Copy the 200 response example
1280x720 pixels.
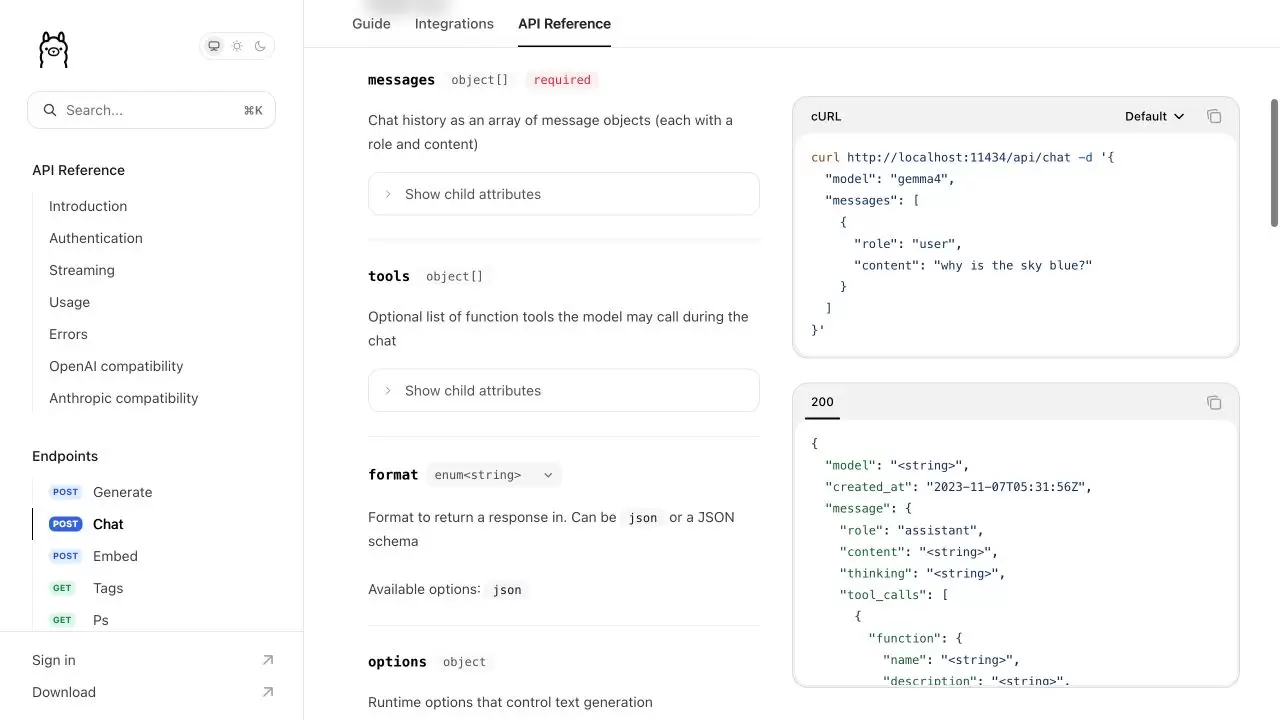(x=1214, y=402)
